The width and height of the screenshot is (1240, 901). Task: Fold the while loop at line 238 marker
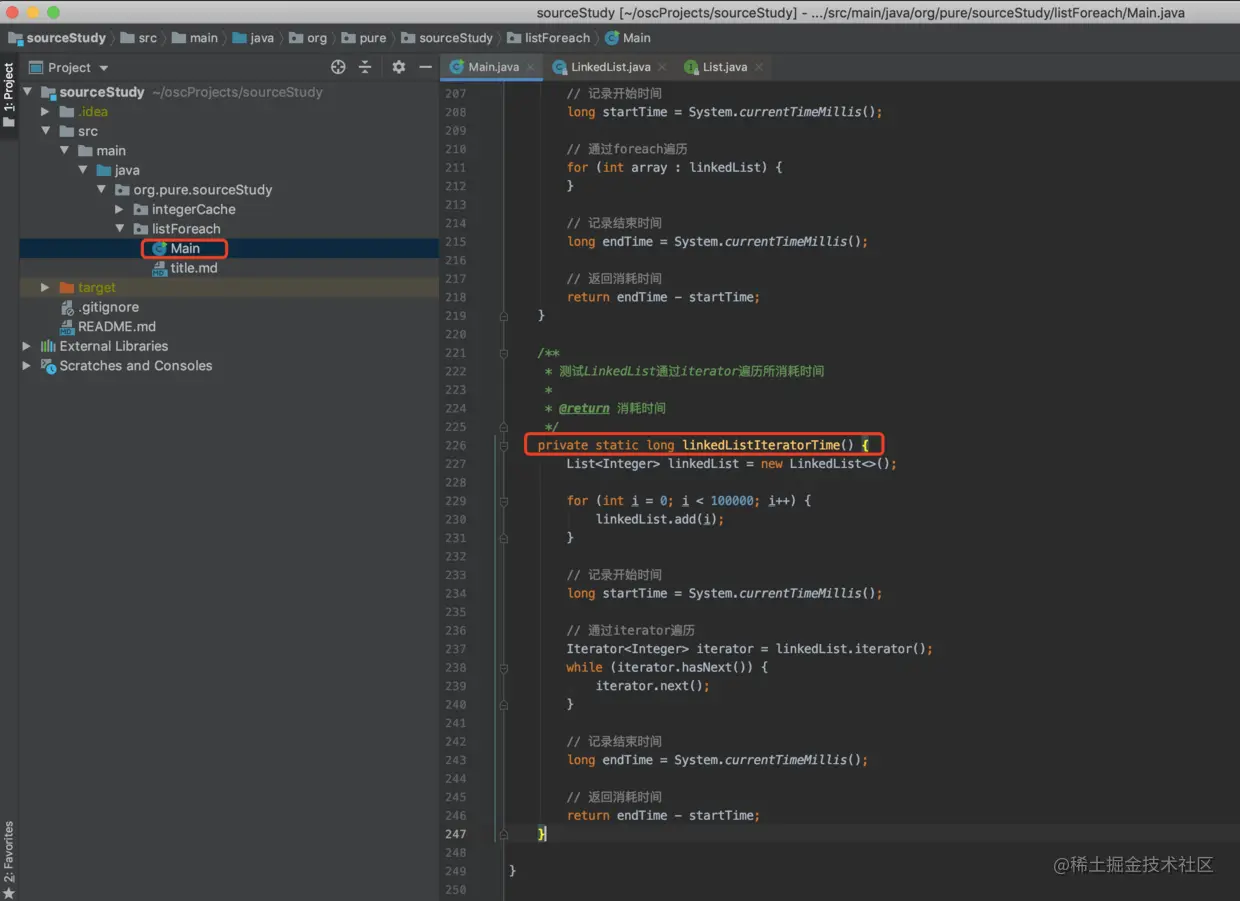(503, 667)
